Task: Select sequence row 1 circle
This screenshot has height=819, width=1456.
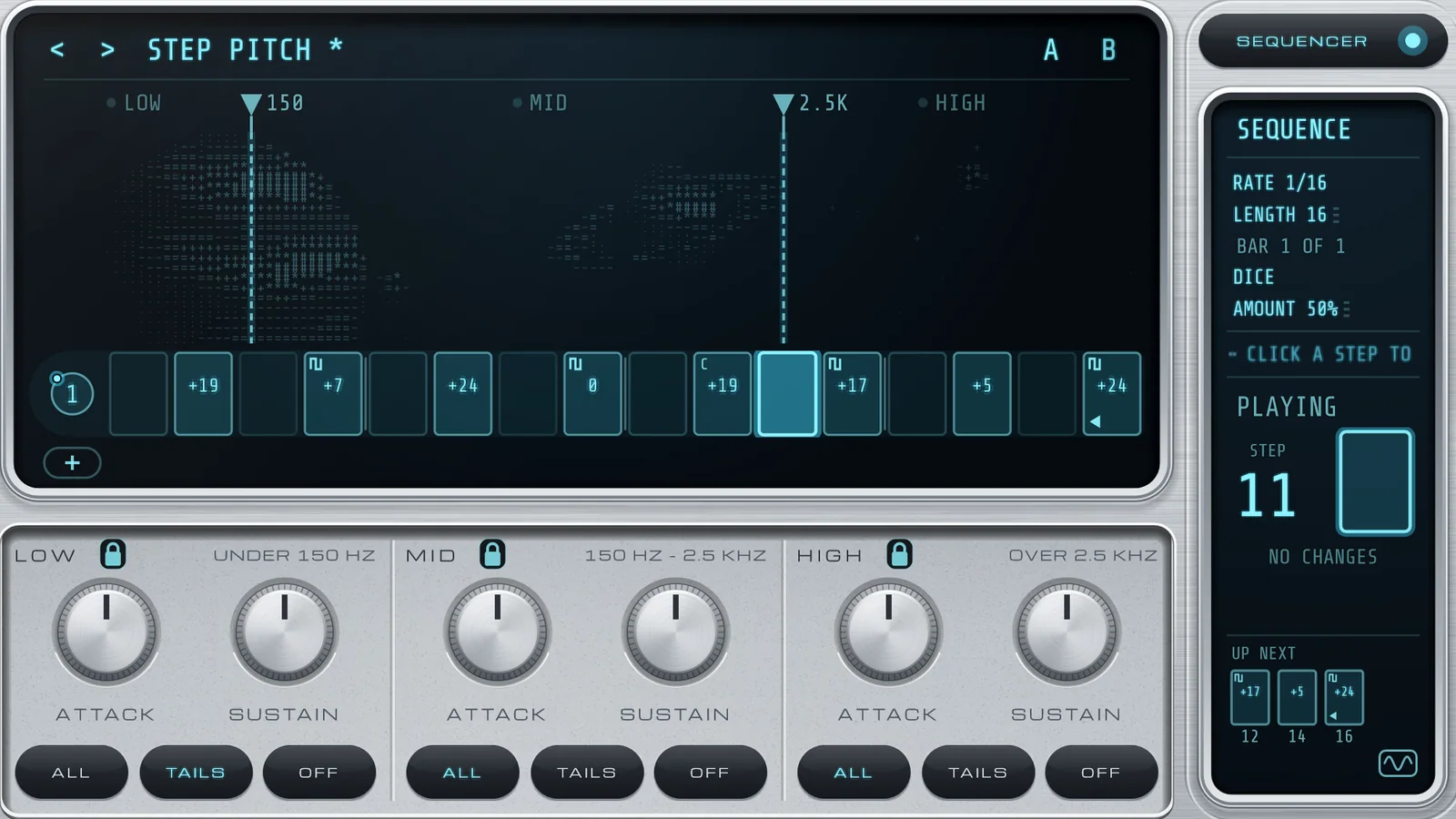Action: [x=71, y=393]
